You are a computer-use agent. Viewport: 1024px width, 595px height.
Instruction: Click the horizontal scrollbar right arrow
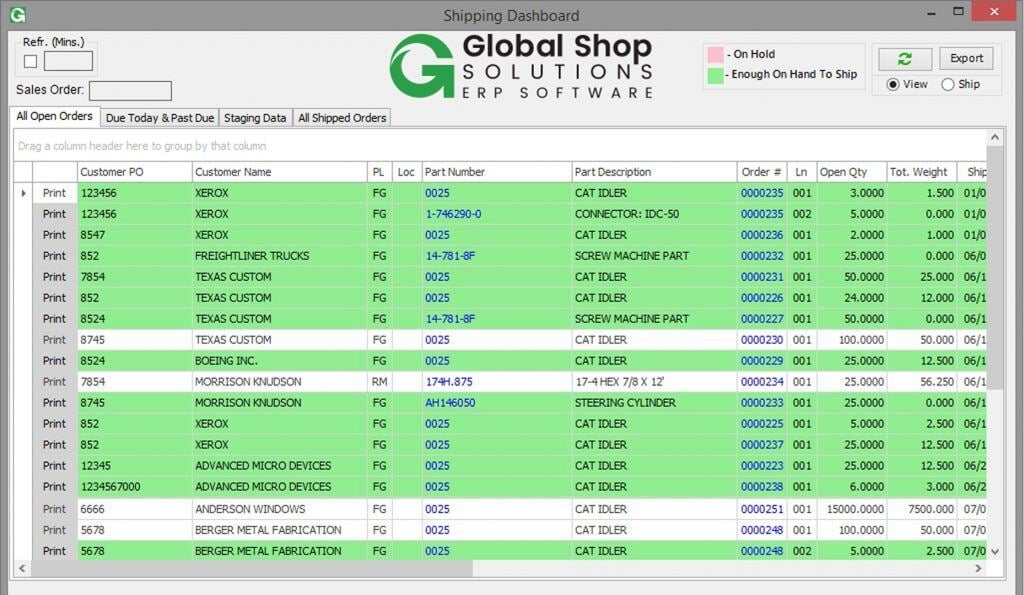978,568
